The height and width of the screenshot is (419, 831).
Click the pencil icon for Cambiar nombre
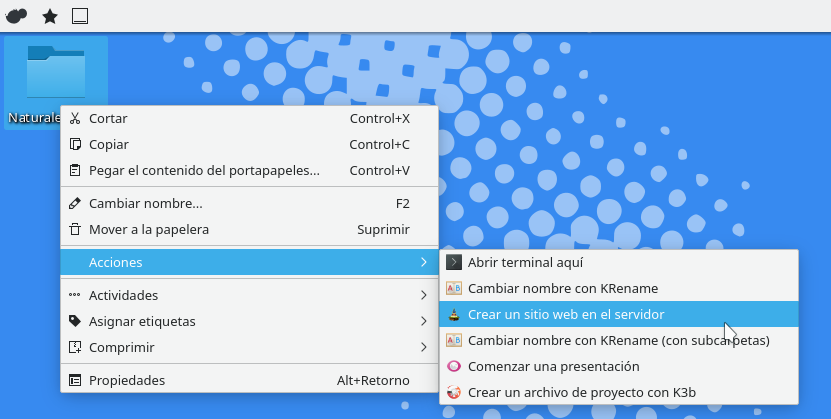(x=74, y=203)
